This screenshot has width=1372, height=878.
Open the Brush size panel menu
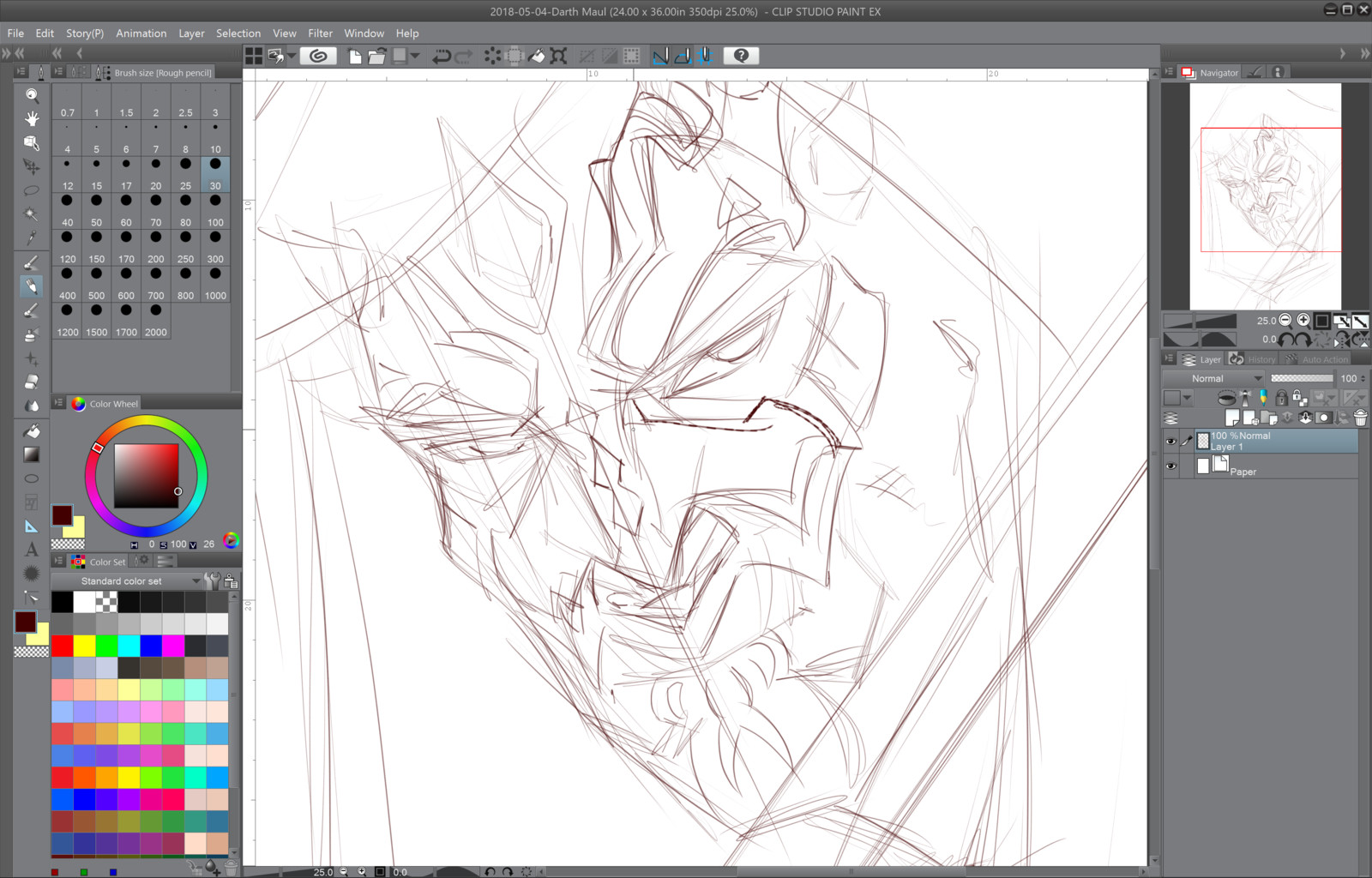(x=58, y=72)
